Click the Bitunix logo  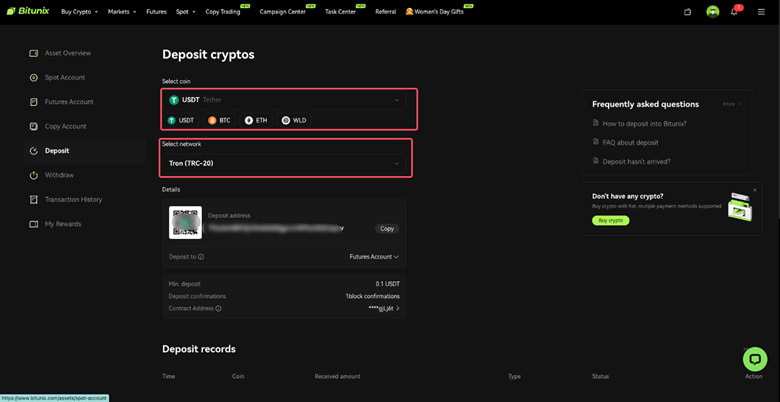28,12
